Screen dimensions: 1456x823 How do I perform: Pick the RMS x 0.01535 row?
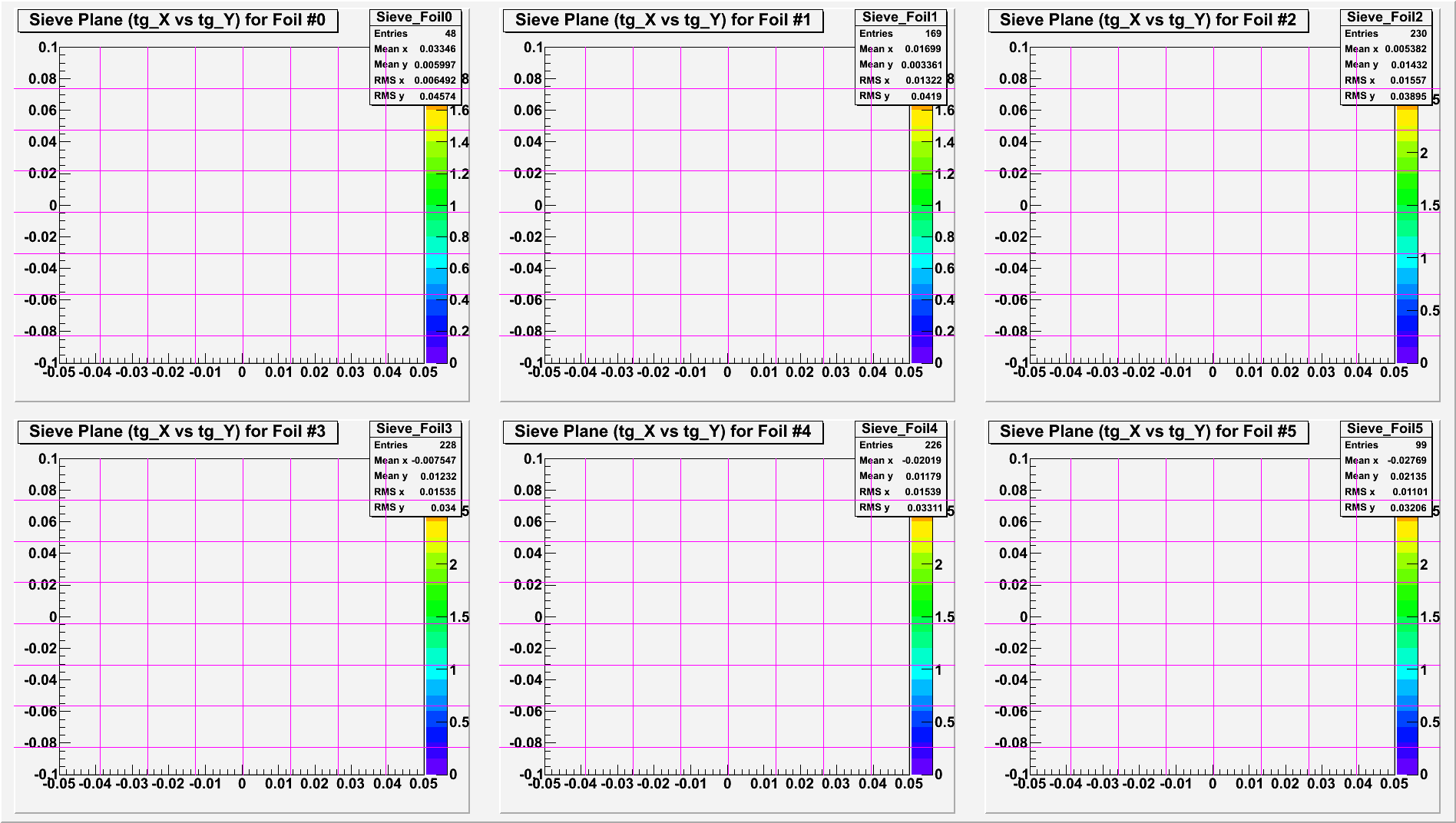[415, 492]
